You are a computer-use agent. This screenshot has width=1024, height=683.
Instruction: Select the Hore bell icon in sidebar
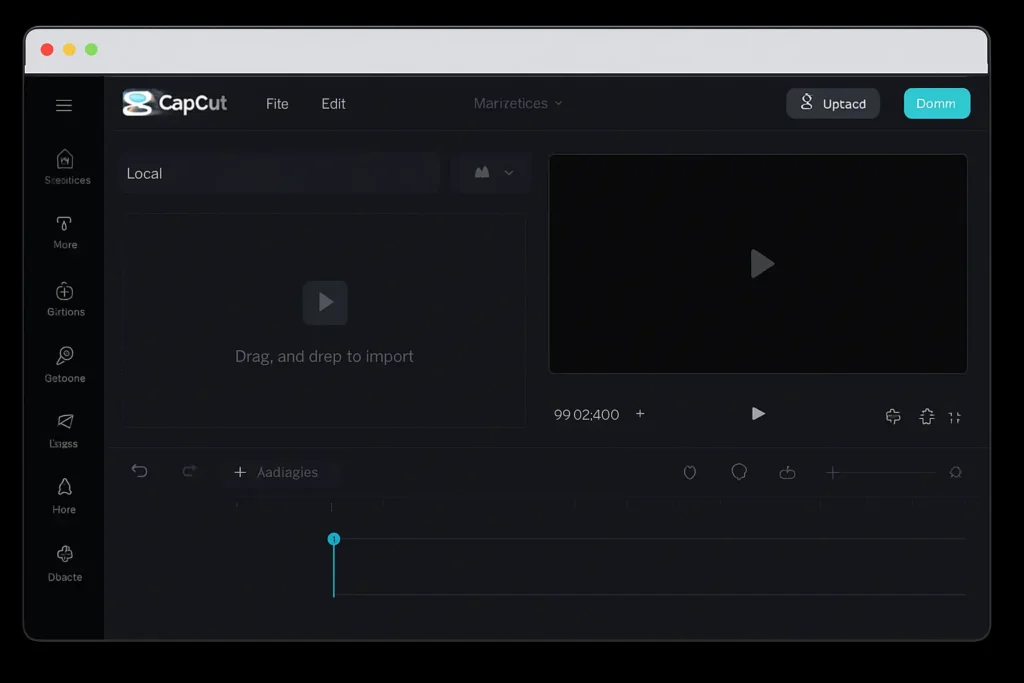pyautogui.click(x=64, y=488)
